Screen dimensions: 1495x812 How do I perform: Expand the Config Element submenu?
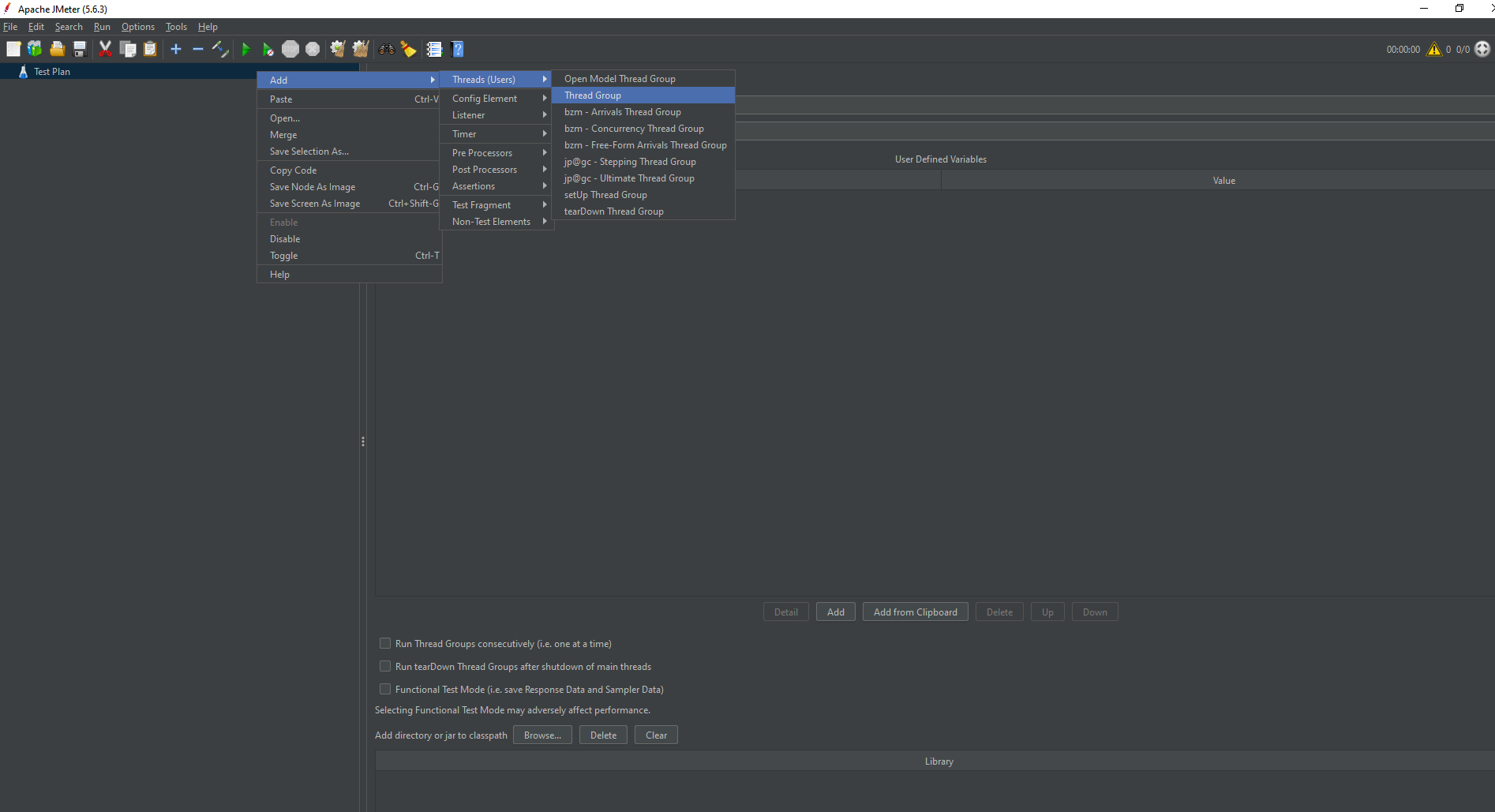(x=496, y=98)
